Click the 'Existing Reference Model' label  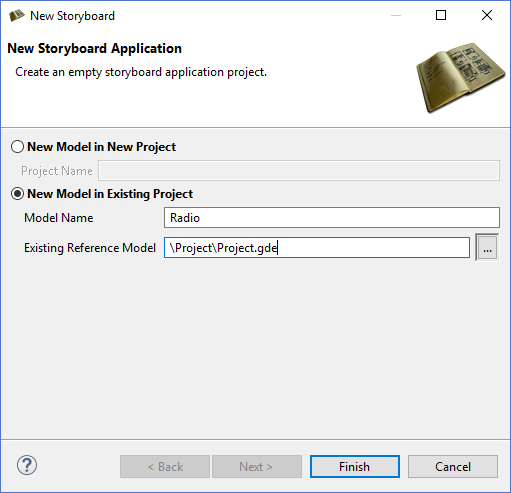pos(90,248)
